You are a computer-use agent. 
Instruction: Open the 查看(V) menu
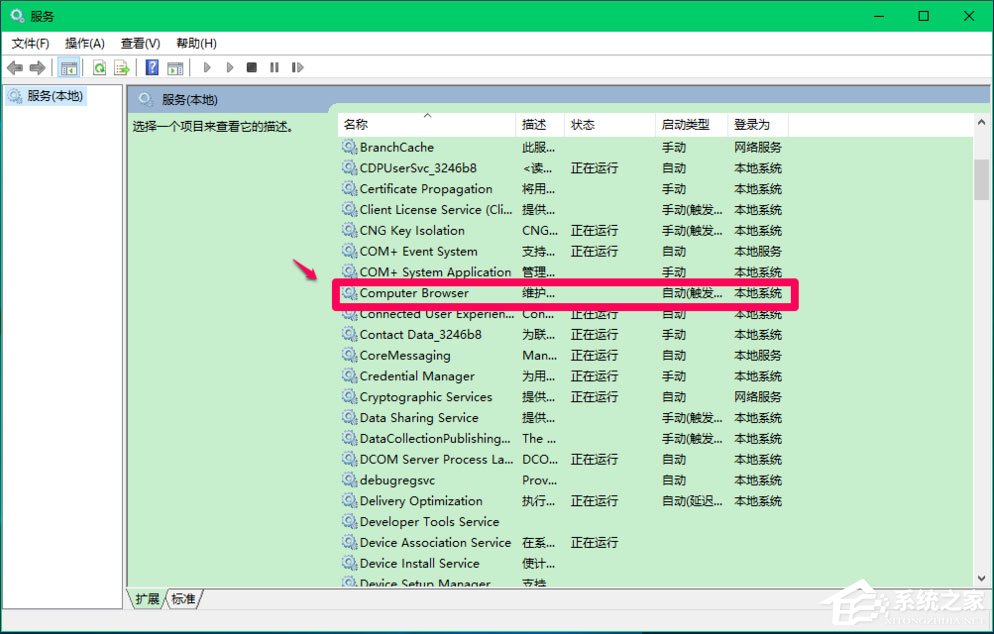[x=139, y=43]
